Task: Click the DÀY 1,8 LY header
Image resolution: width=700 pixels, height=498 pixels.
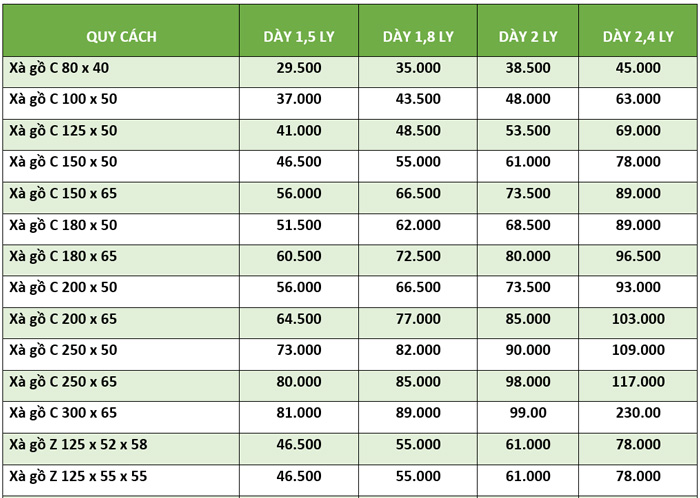Action: [418, 37]
